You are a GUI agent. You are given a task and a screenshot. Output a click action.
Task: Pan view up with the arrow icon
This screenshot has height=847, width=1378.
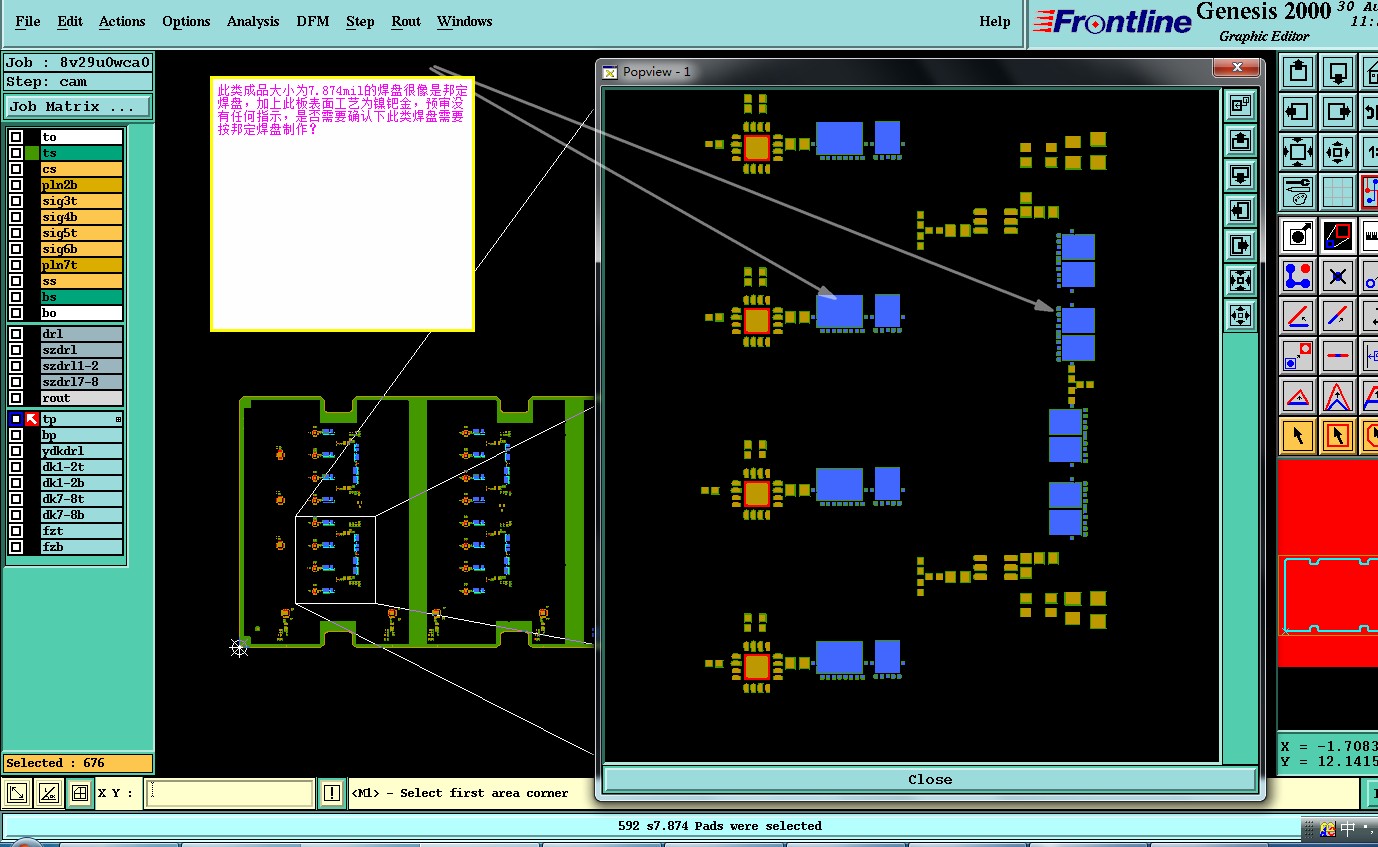tap(1298, 71)
